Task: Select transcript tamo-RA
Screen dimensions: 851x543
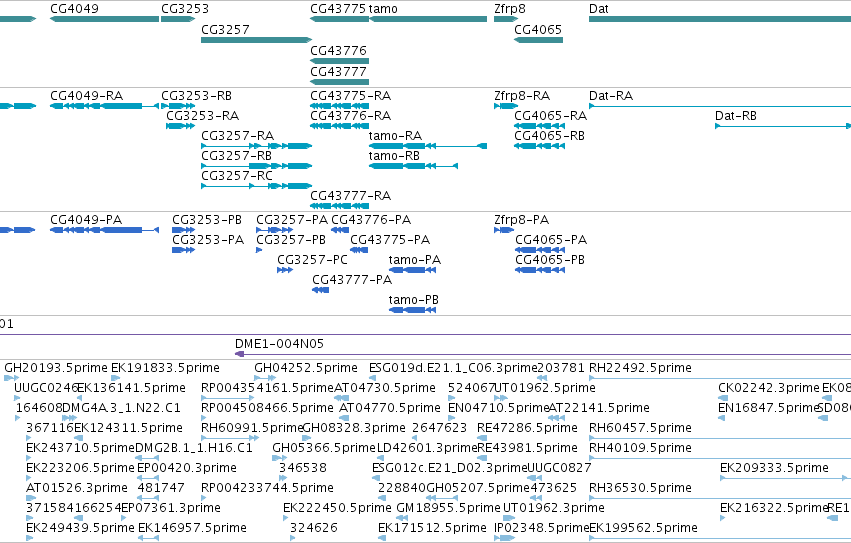Action: [x=428, y=146]
